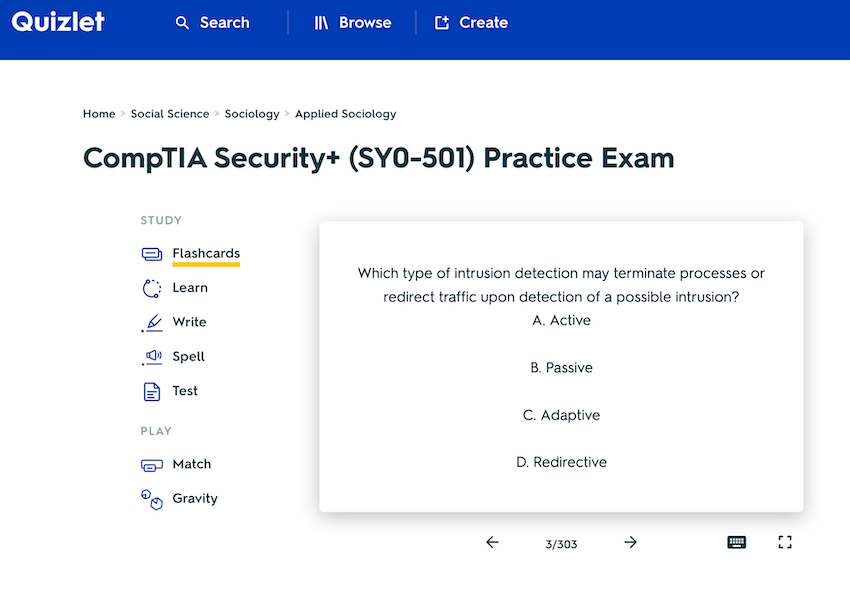
Task: Click the search magnifier icon
Action: [182, 23]
